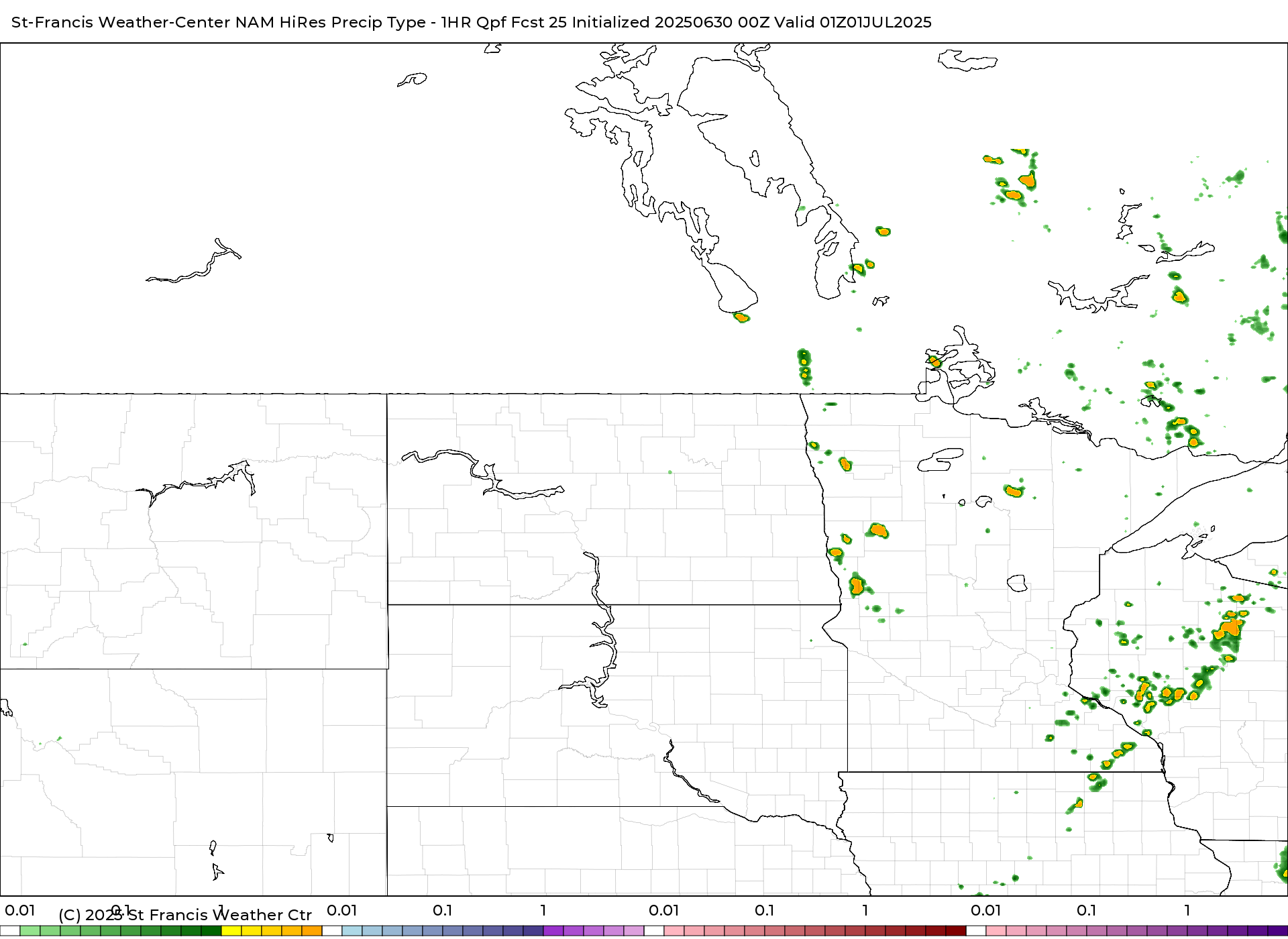The image size is (1288, 939).
Task: Click the 0.01 label above the red scale
Action: (664, 910)
